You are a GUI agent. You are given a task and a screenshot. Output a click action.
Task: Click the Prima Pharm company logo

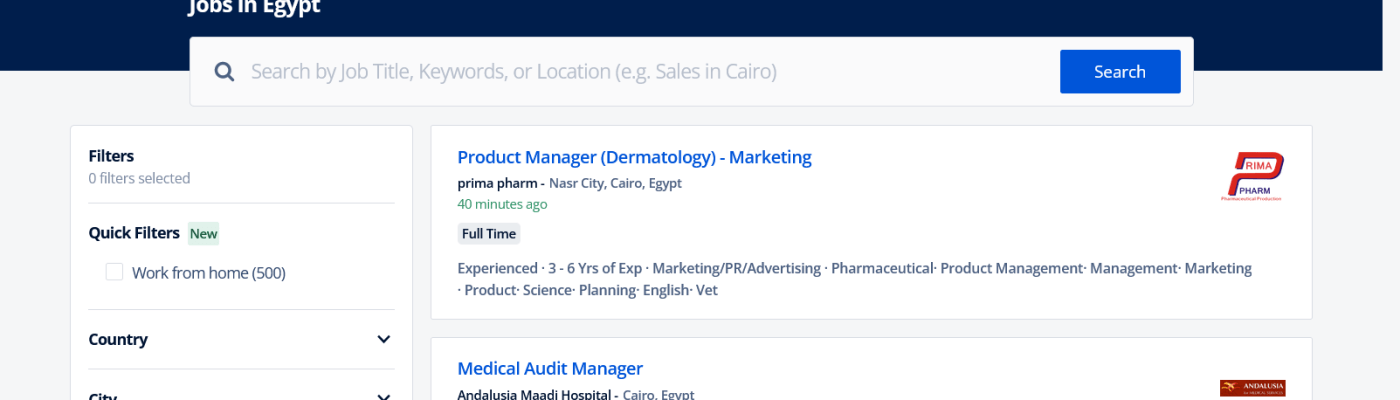coord(1254,177)
